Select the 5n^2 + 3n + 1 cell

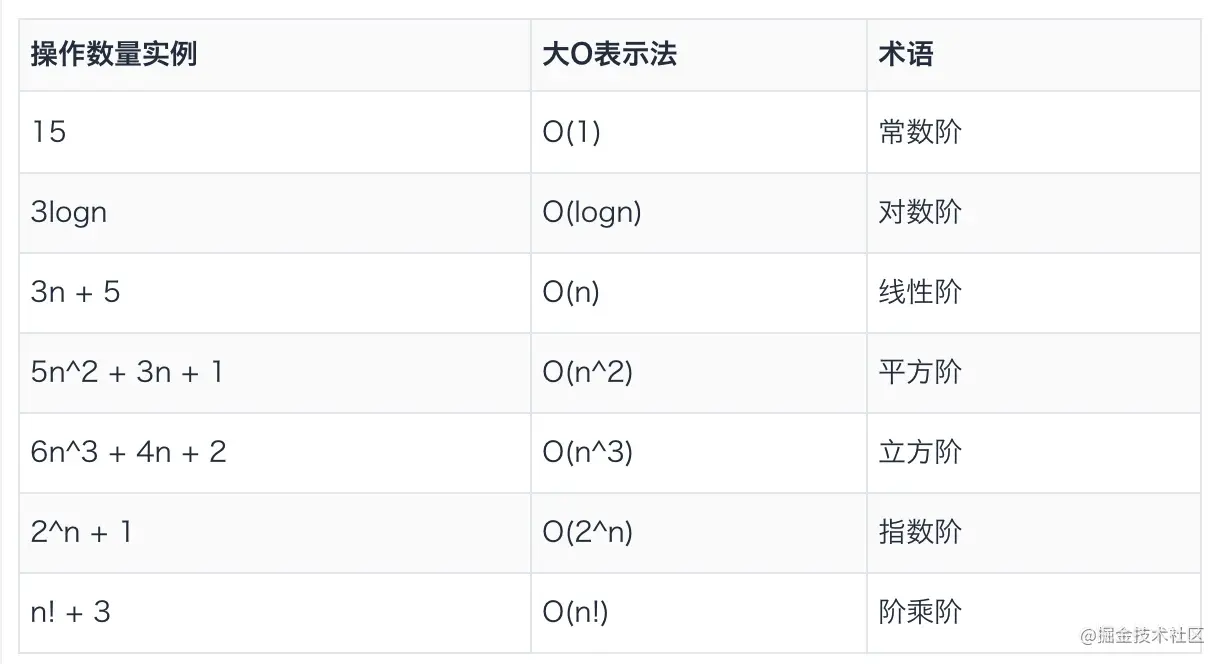[275, 373]
